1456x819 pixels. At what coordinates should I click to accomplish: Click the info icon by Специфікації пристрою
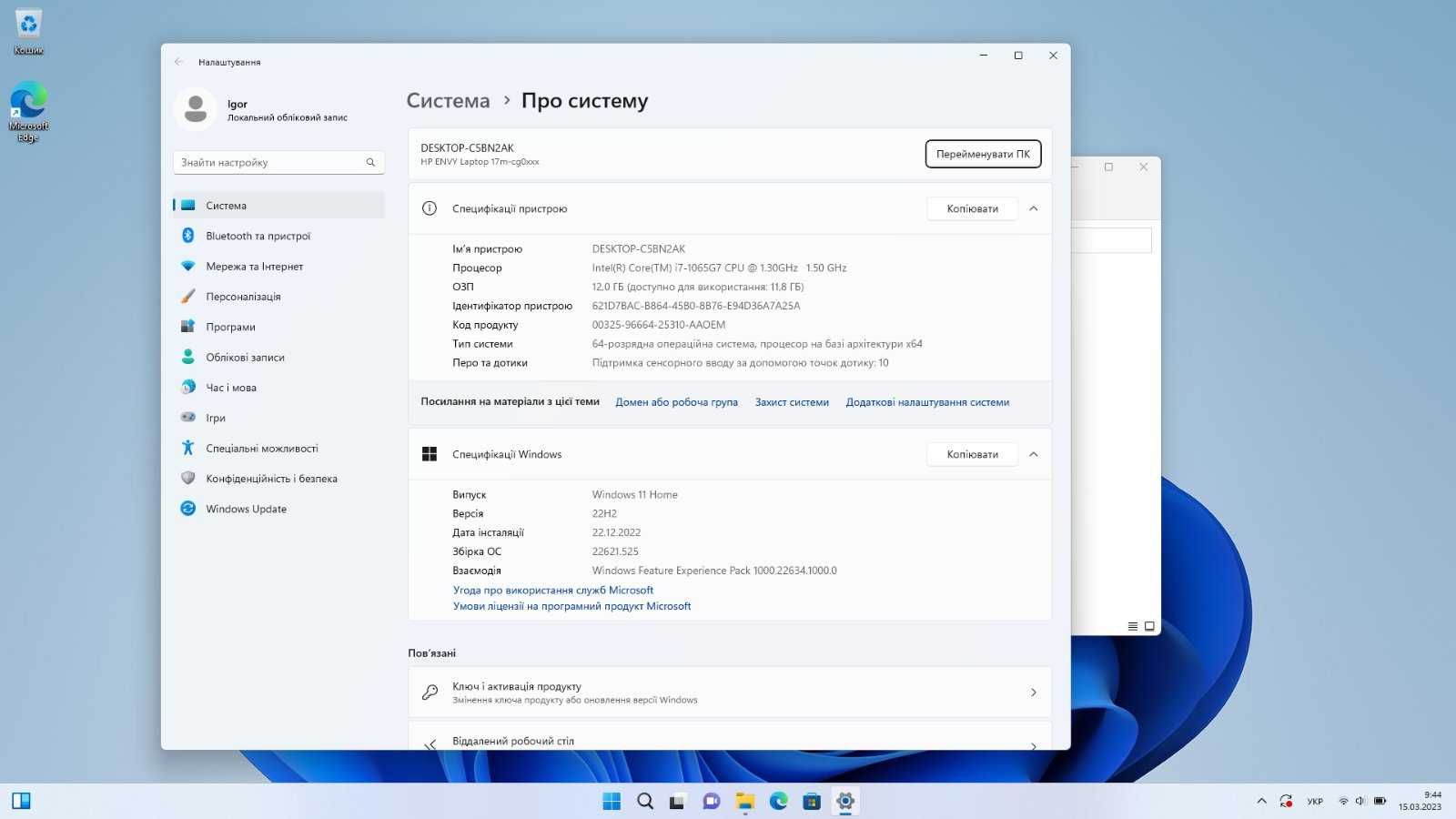click(x=430, y=208)
